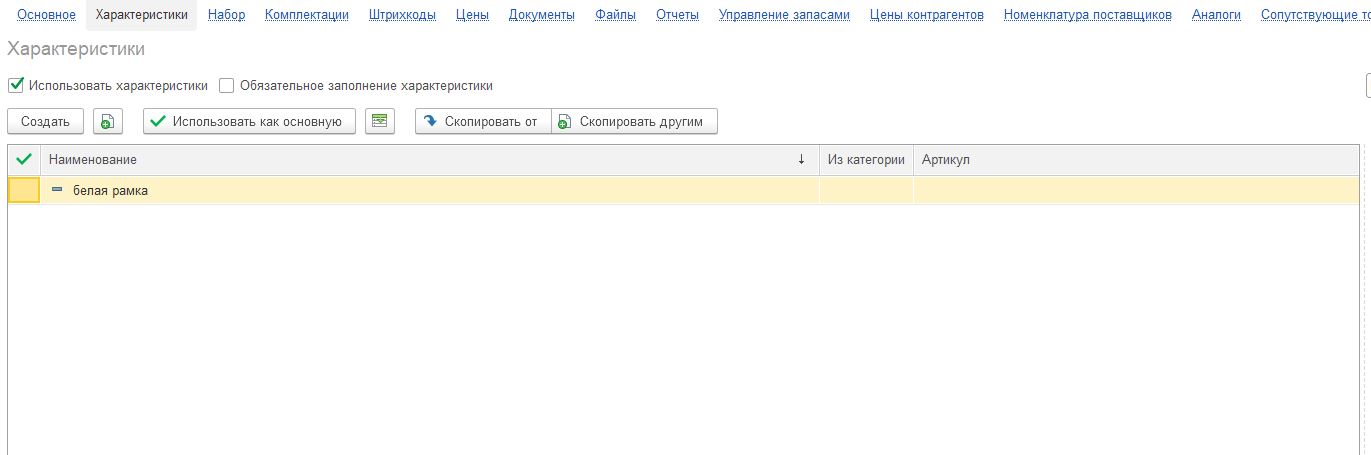The width and height of the screenshot is (1371, 455).
Task: Click the Скопировать от button
Action: click(x=482, y=122)
